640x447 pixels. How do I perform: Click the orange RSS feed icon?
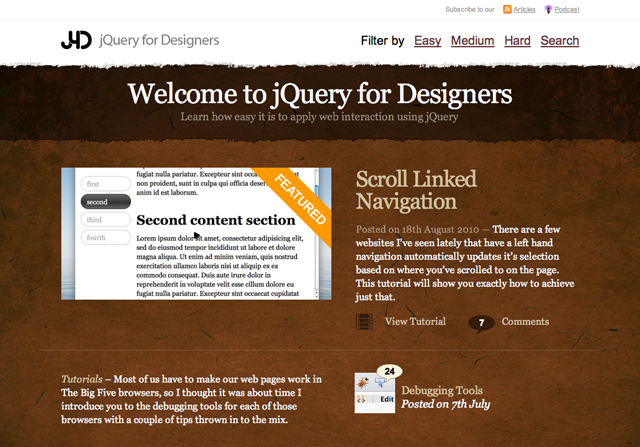(507, 9)
